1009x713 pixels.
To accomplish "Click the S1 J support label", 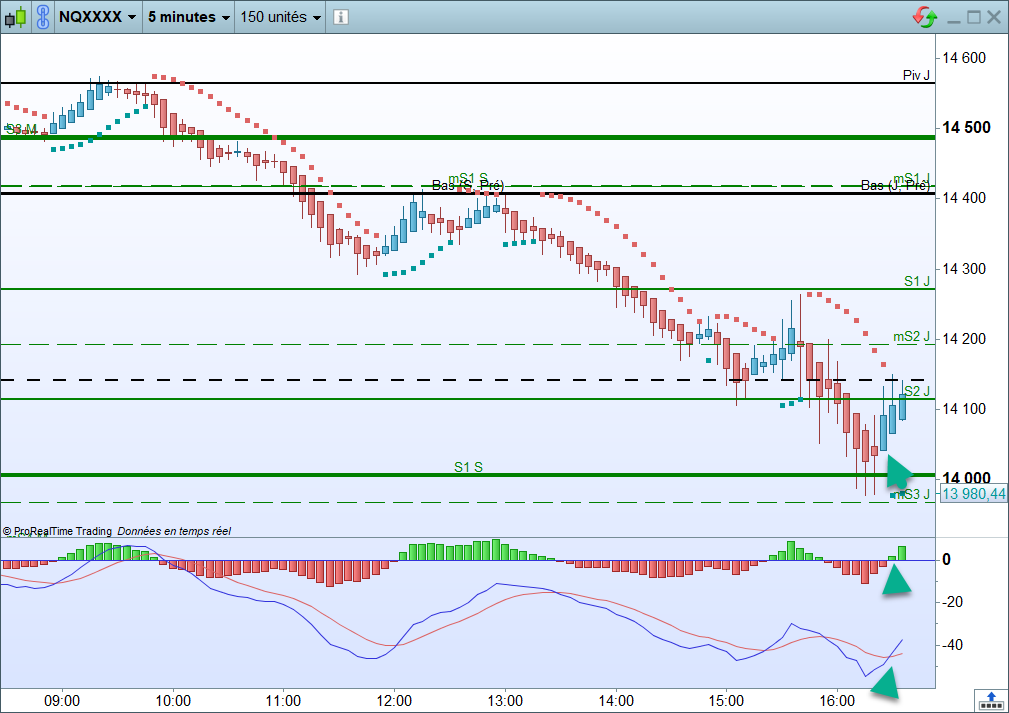I will (x=917, y=281).
